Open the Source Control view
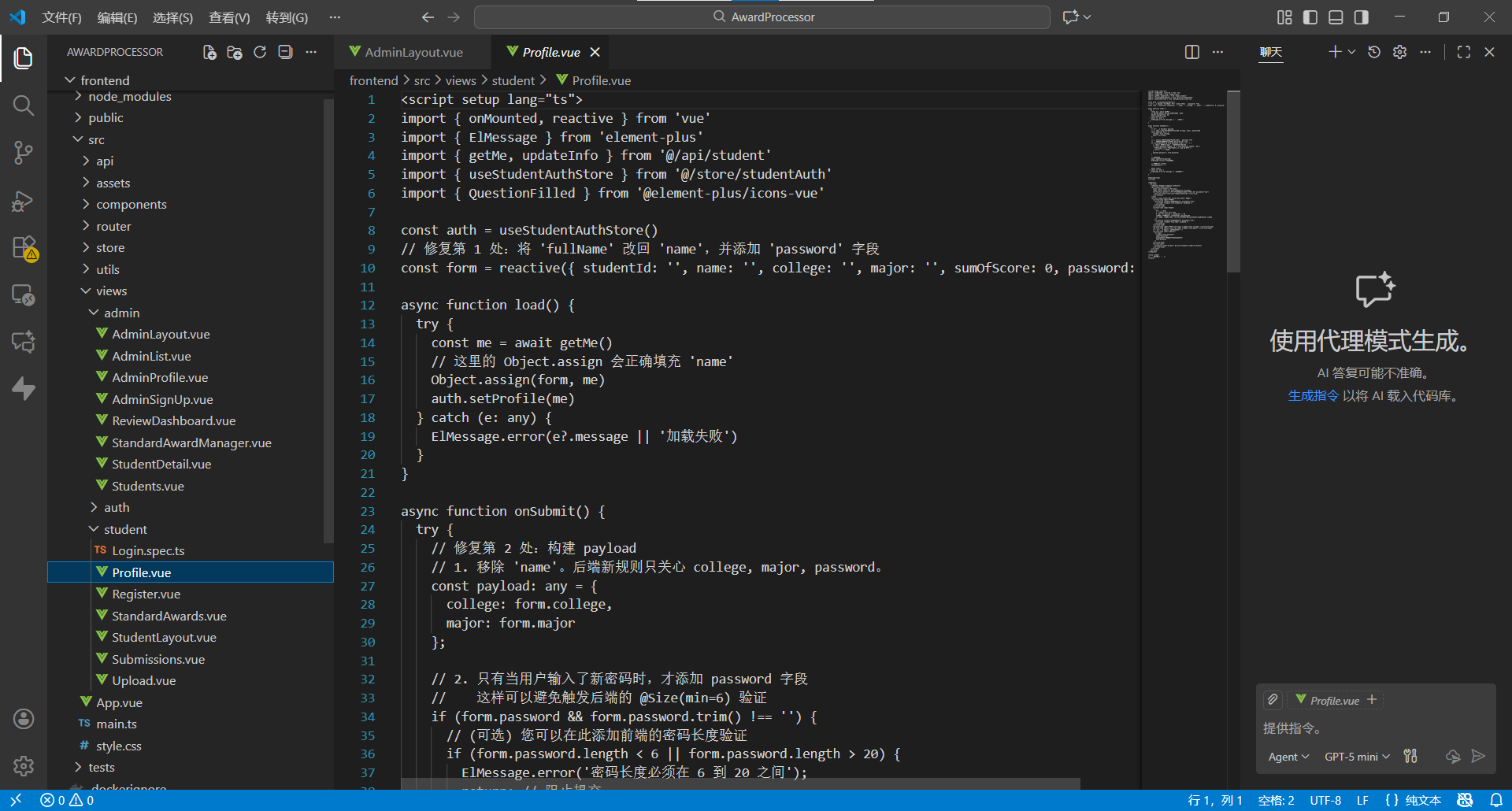The width and height of the screenshot is (1512, 811). click(24, 152)
